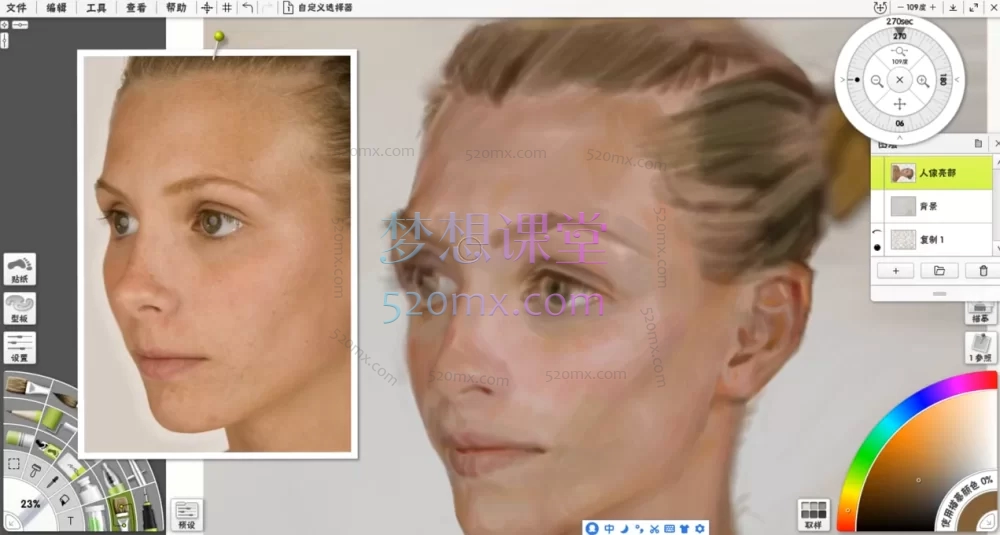
Task: Click the zoom-in magnifier in the positioner wheel
Action: 923,81
